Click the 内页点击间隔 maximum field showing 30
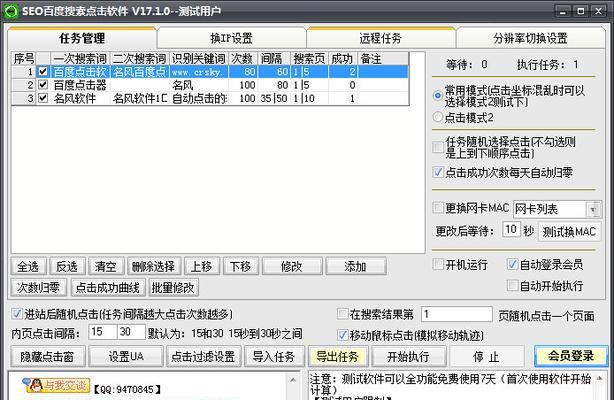Image resolution: width=614 pixels, height=400 pixels. 131,332
